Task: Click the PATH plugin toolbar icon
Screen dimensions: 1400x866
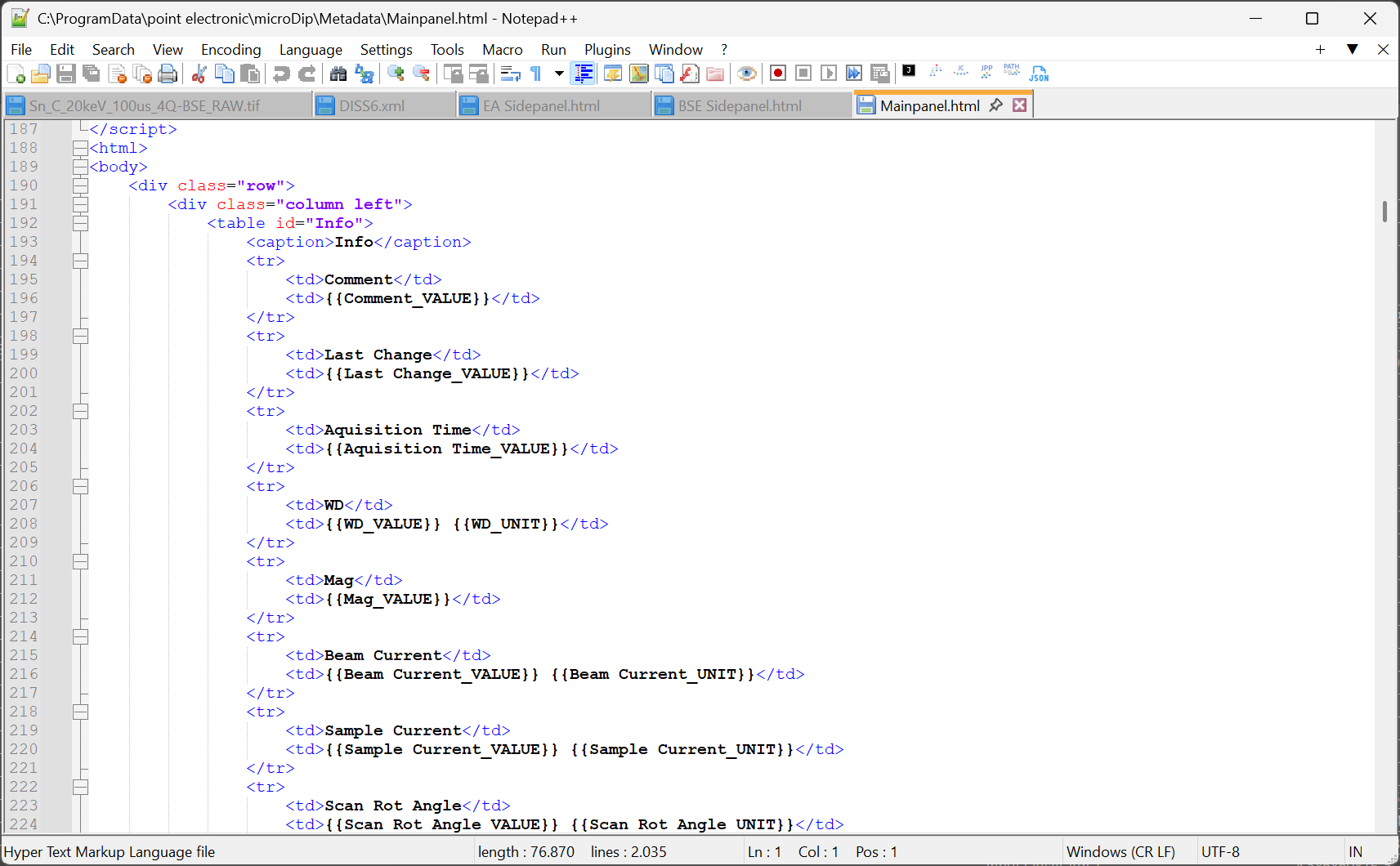Action: click(1012, 70)
